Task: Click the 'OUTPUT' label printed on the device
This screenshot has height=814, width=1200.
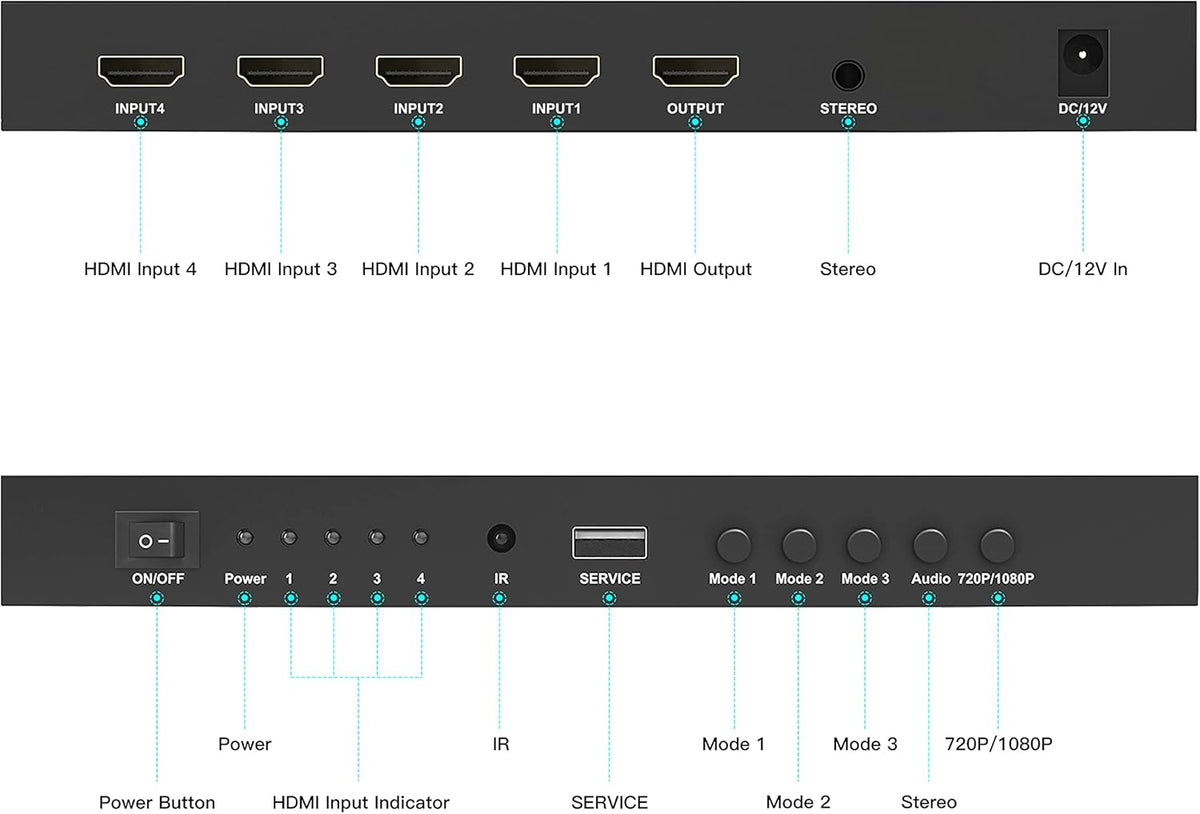Action: 695,109
